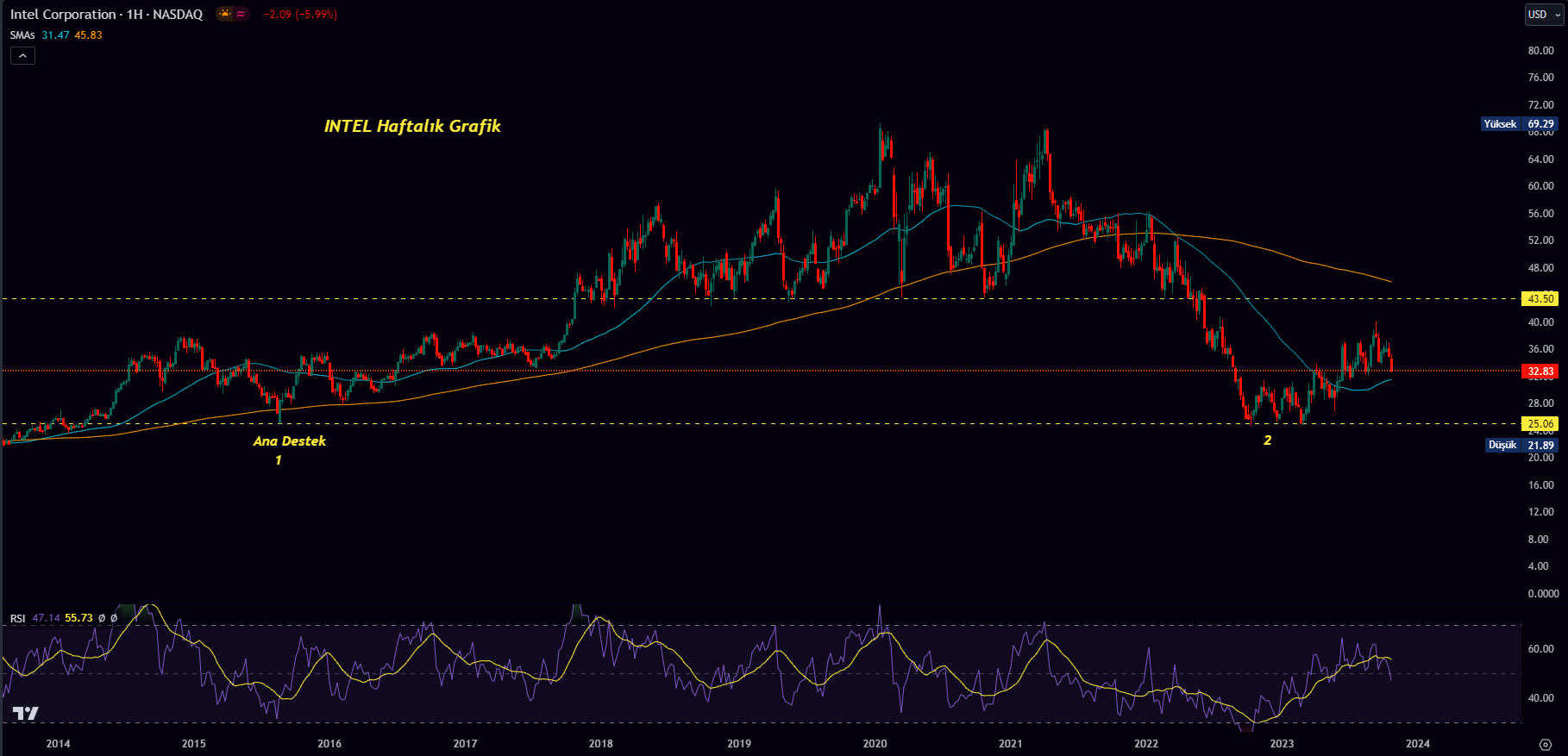Viewport: 1568px width, 756px height.
Task: Click the 43.50 horizontal line price label
Action: [1540, 299]
